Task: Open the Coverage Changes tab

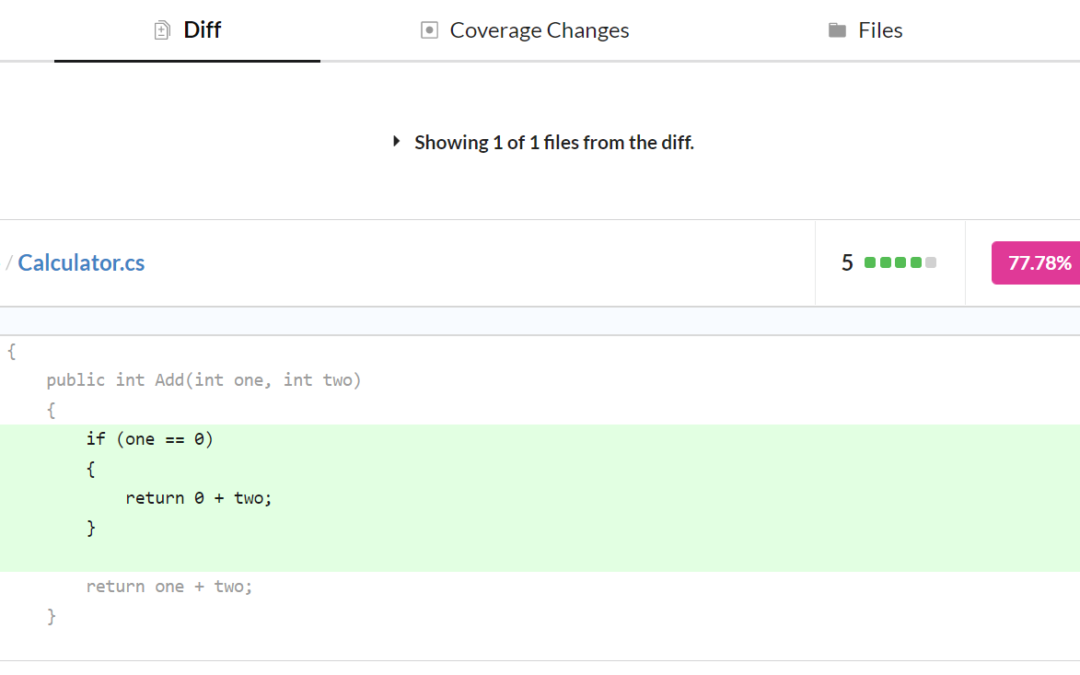Action: point(538,31)
